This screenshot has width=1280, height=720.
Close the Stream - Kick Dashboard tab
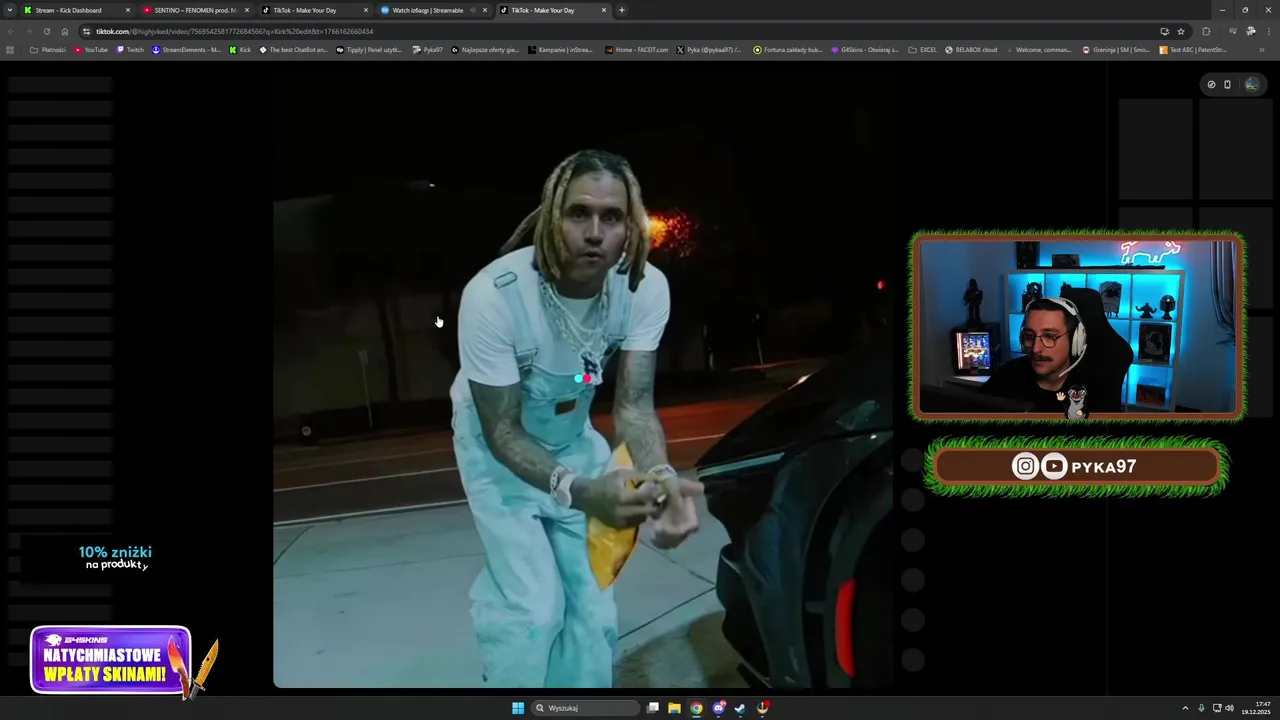click(127, 10)
